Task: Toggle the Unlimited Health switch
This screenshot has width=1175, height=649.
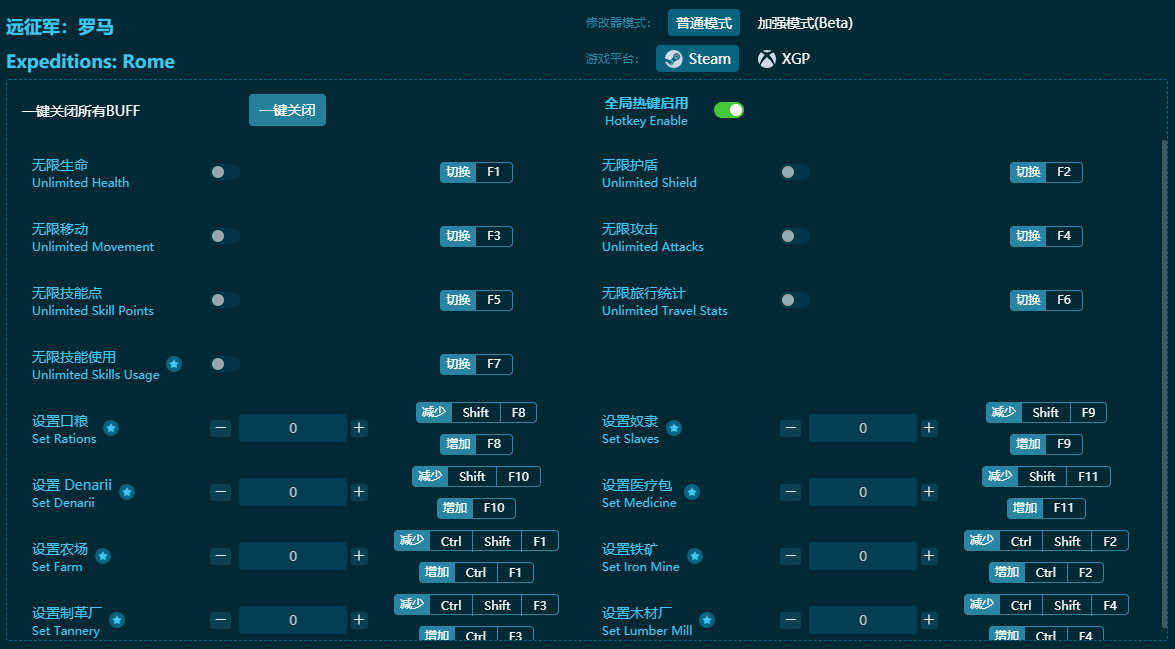Action: point(225,172)
